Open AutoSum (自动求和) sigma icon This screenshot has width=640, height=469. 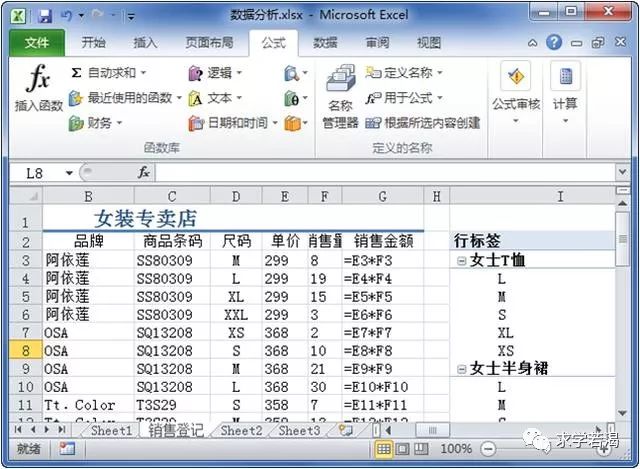click(x=76, y=73)
